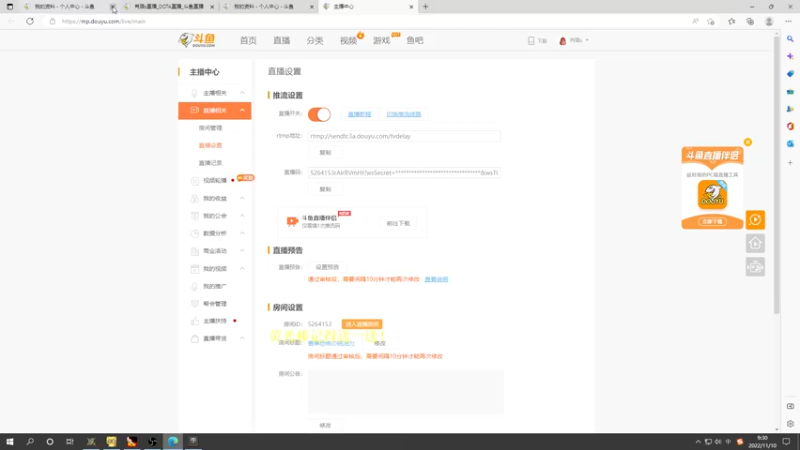Expand the 我的收益 section chevron
800x450 pixels.
click(x=242, y=198)
